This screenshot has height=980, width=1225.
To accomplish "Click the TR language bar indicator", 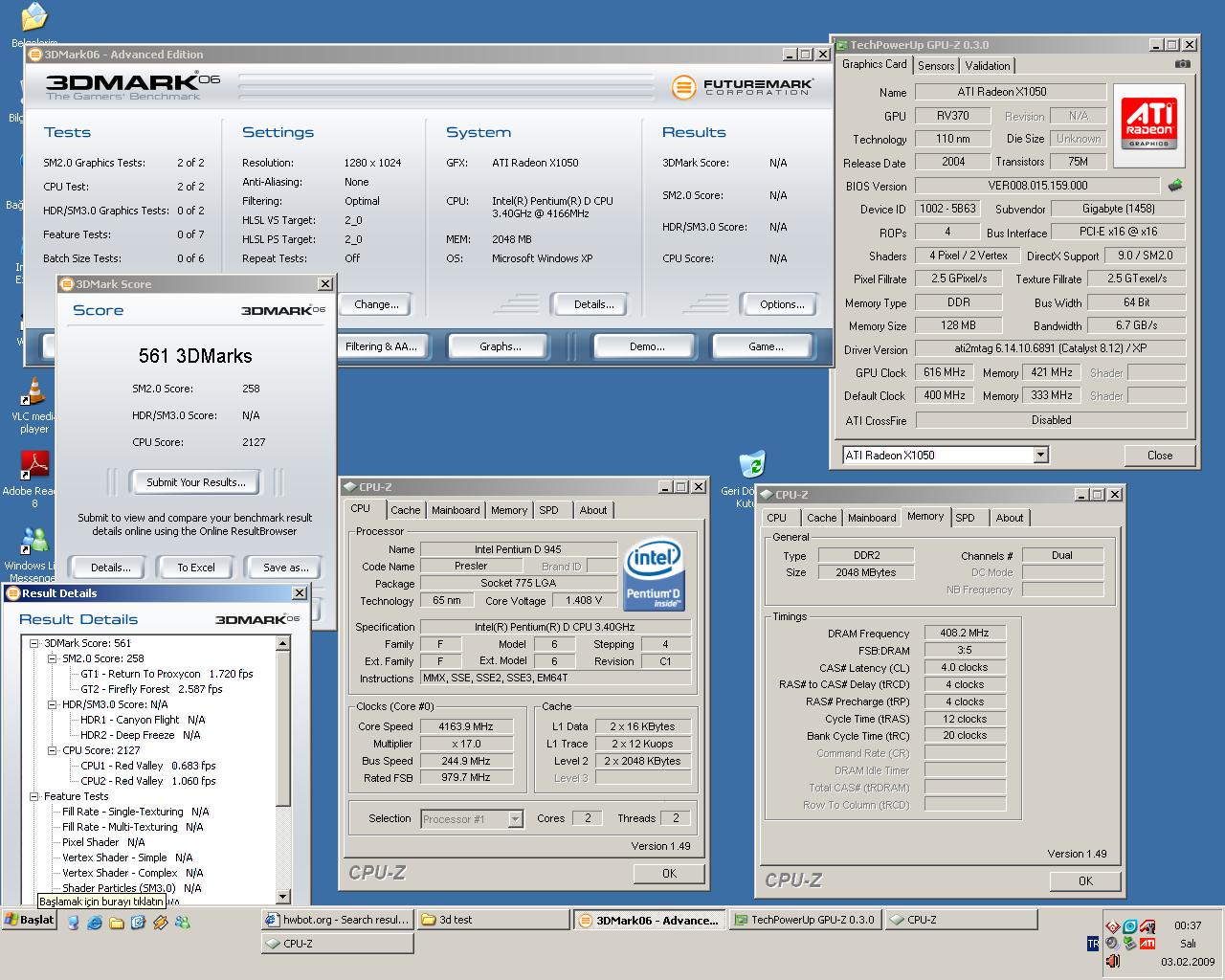I will pyautogui.click(x=1093, y=944).
